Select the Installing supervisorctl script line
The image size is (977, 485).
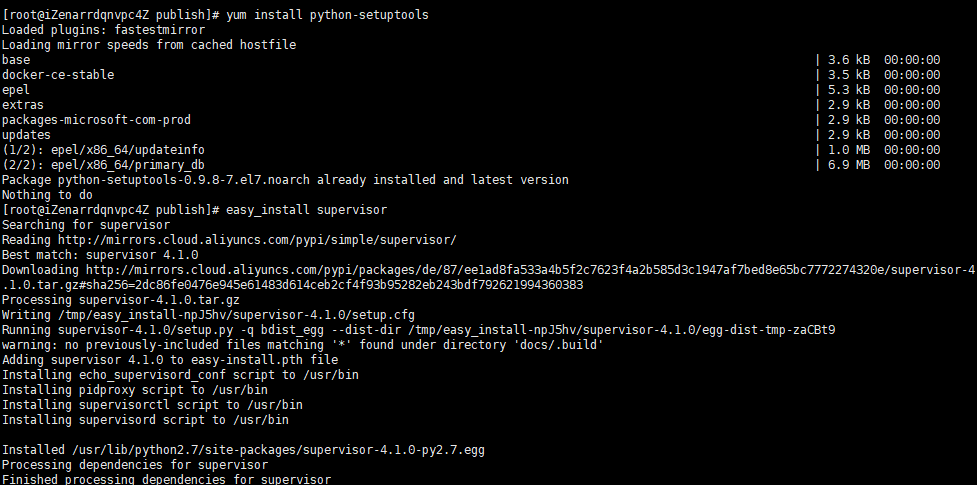click(152, 405)
